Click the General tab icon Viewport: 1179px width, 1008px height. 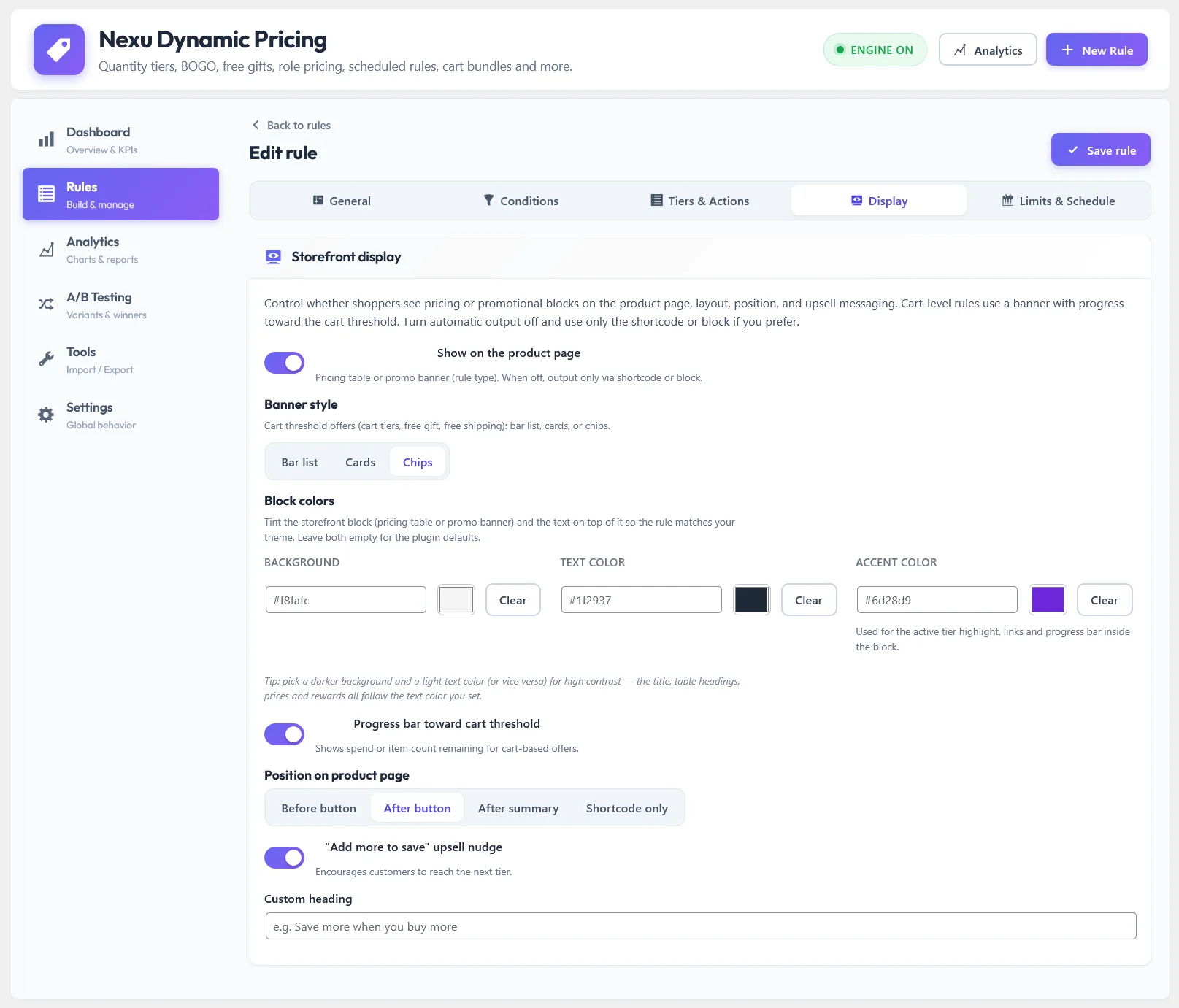tap(318, 200)
